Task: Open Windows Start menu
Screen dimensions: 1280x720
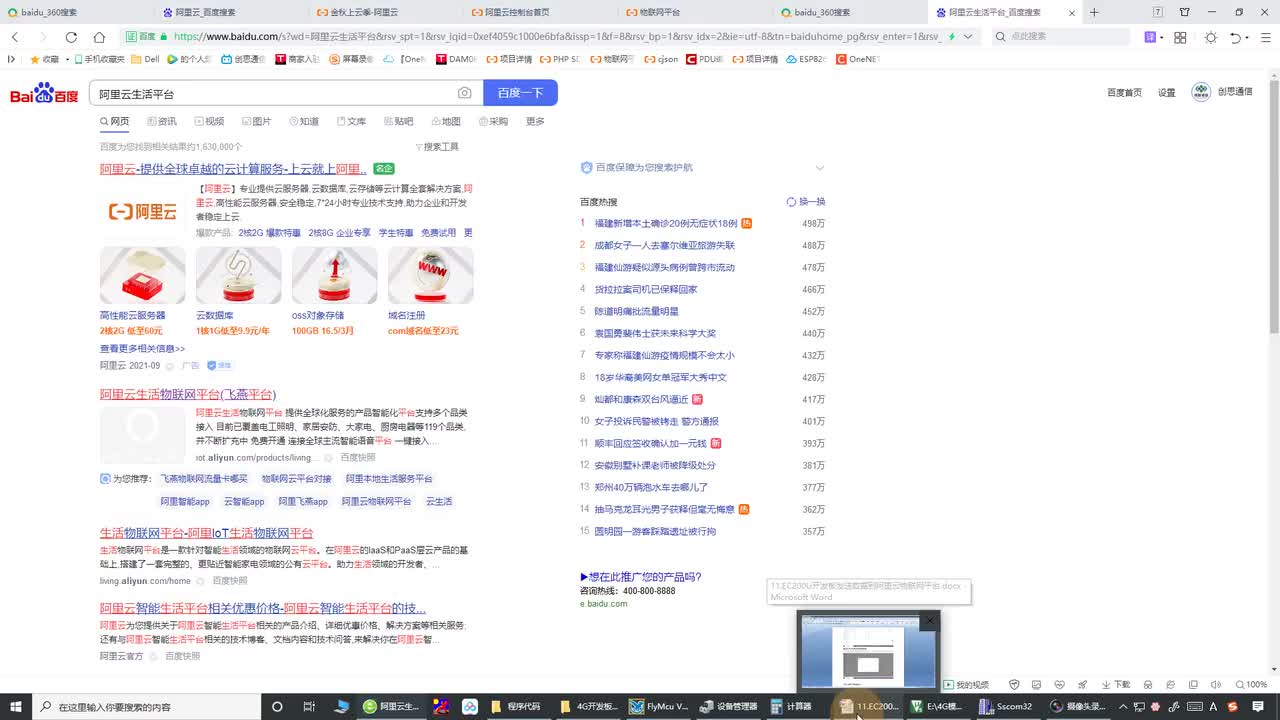Action: pyautogui.click(x=15, y=706)
